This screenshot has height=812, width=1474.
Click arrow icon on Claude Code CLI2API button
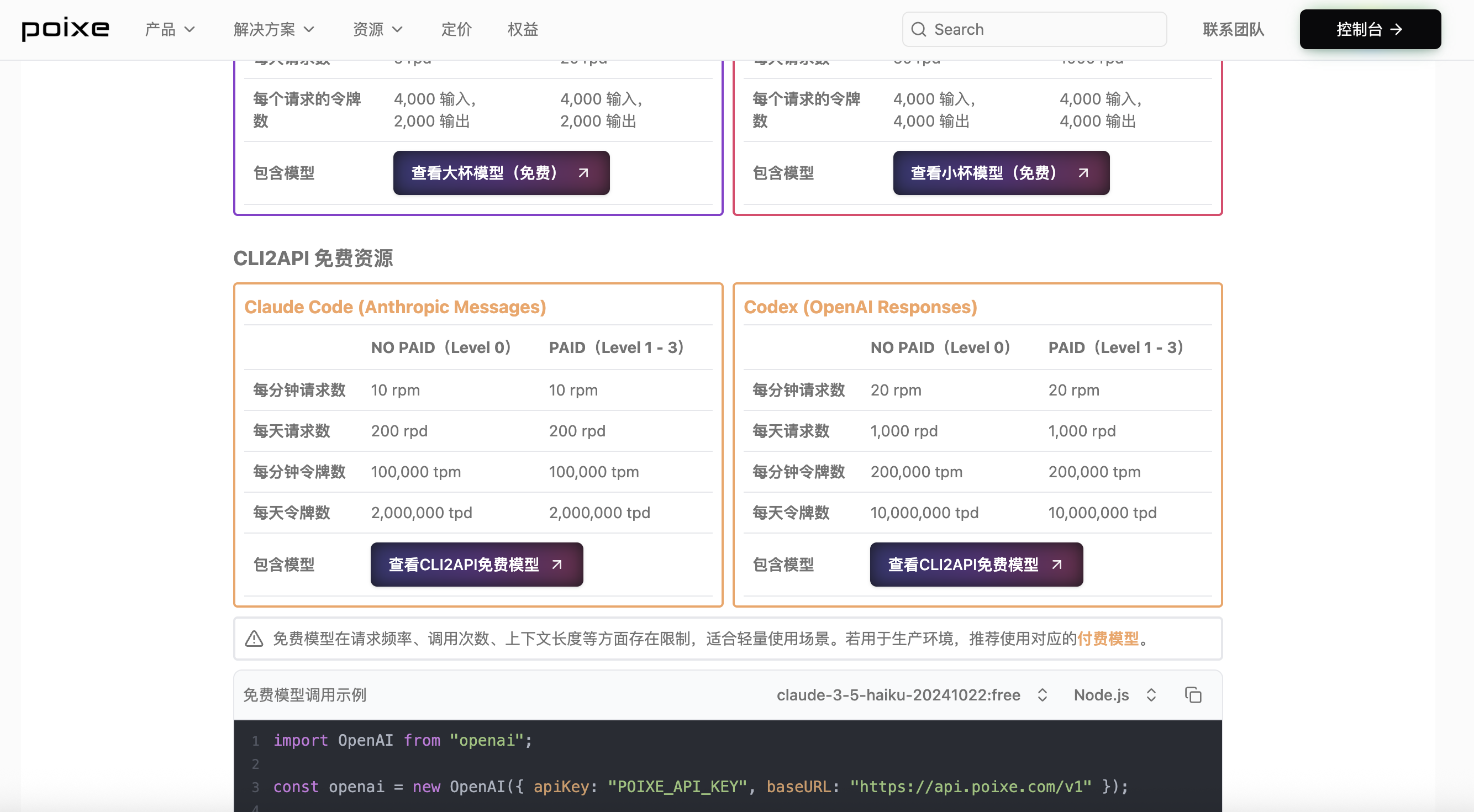tap(557, 564)
